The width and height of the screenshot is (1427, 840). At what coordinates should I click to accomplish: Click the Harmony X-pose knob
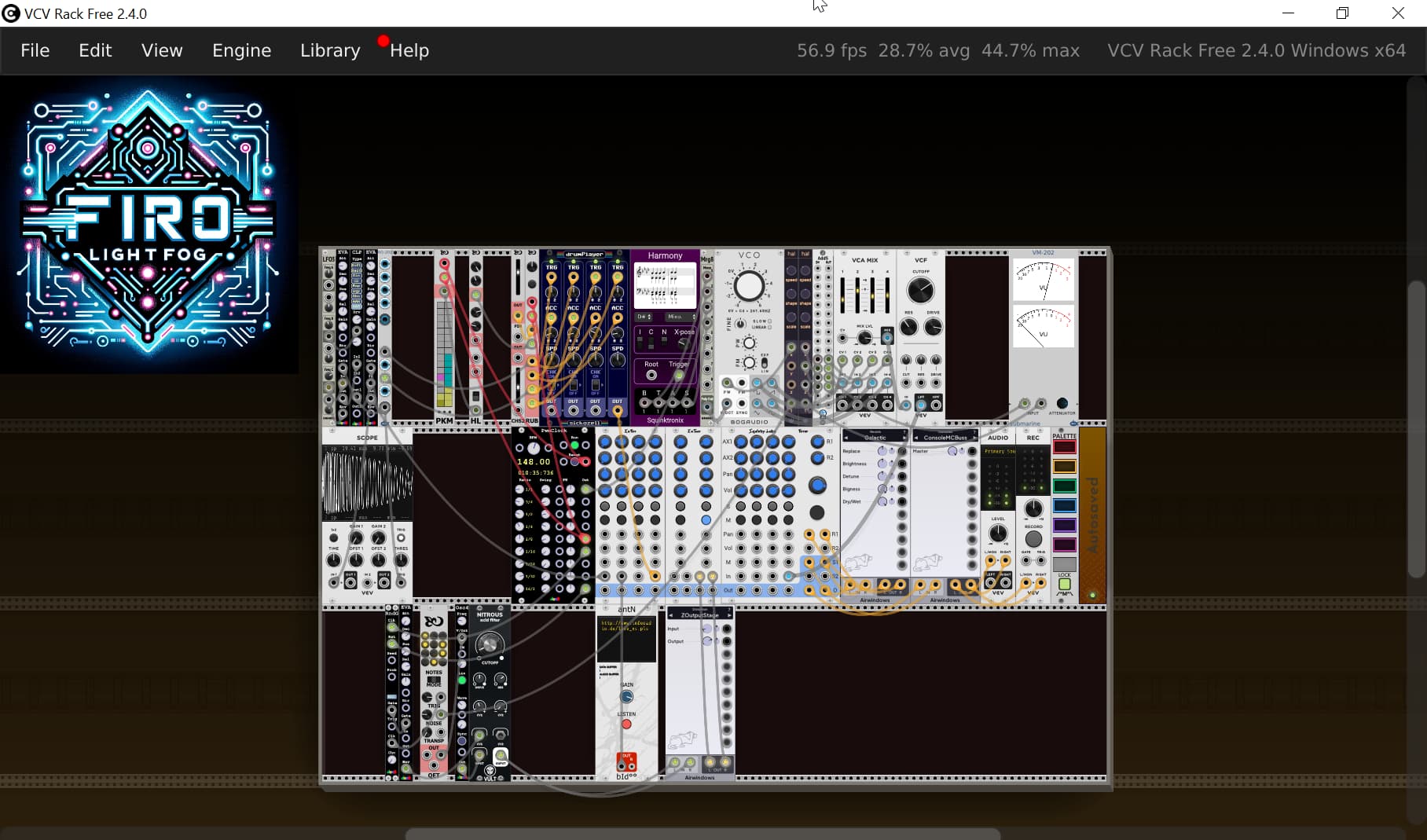pyautogui.click(x=684, y=344)
